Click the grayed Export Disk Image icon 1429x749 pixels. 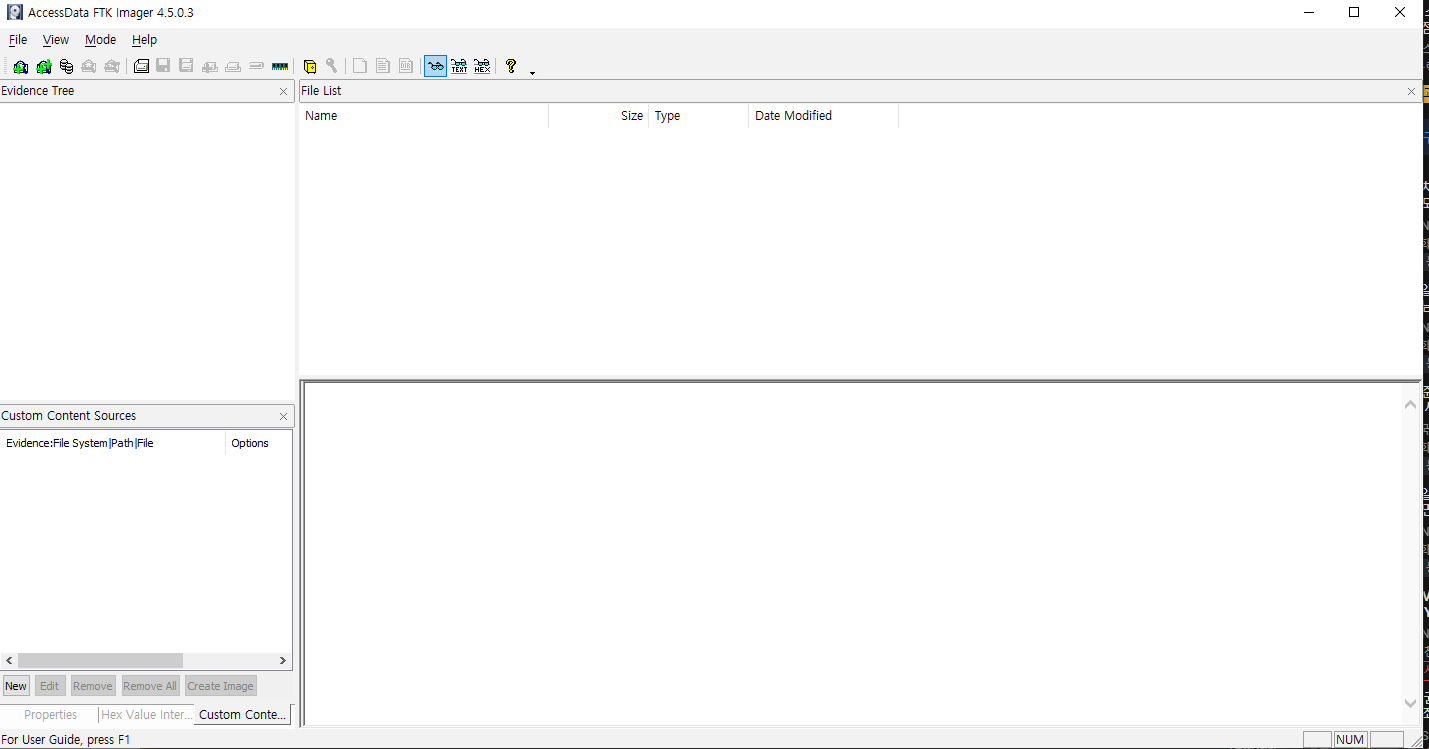pos(163,67)
